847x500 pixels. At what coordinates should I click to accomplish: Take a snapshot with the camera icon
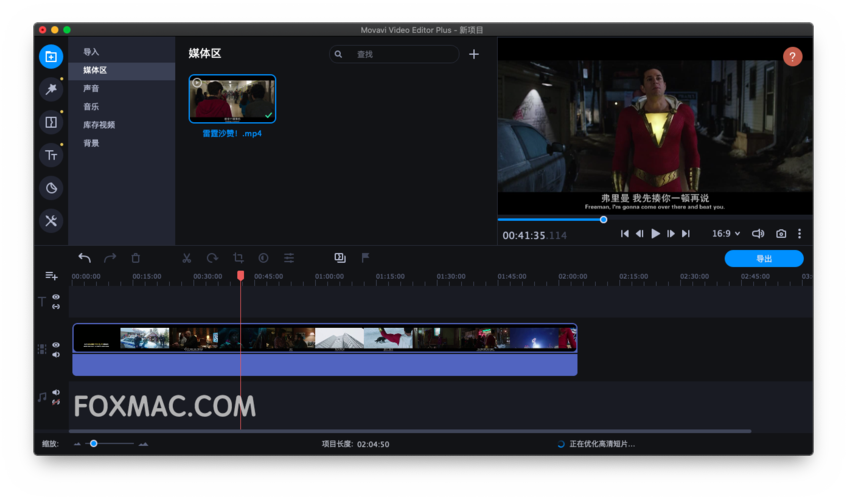coord(781,234)
